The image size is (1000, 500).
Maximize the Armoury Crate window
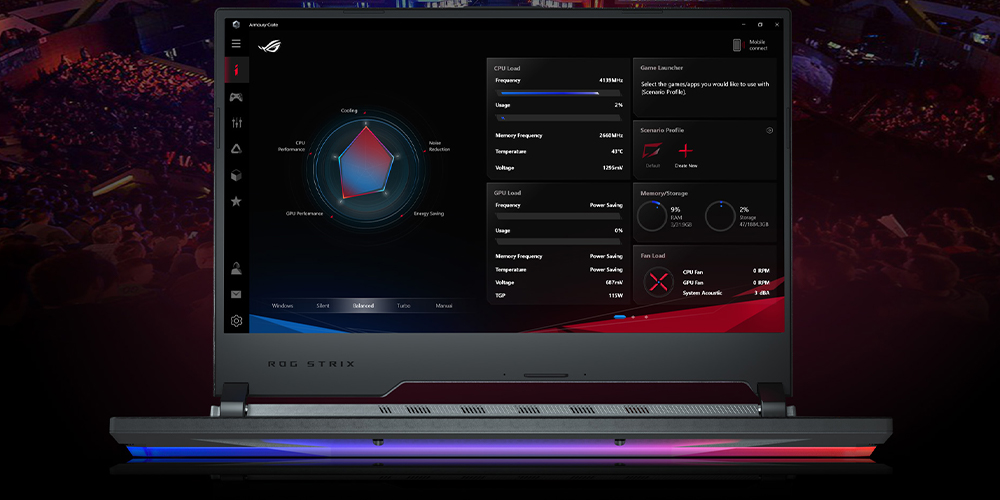point(760,24)
